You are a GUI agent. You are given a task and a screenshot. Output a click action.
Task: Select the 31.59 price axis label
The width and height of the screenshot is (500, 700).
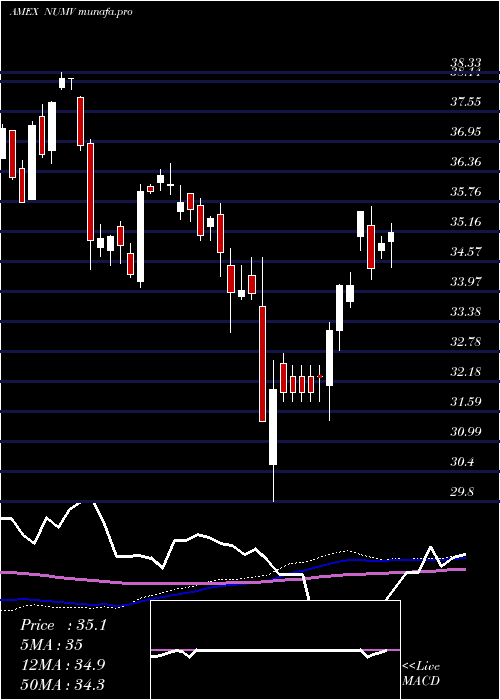click(465, 402)
